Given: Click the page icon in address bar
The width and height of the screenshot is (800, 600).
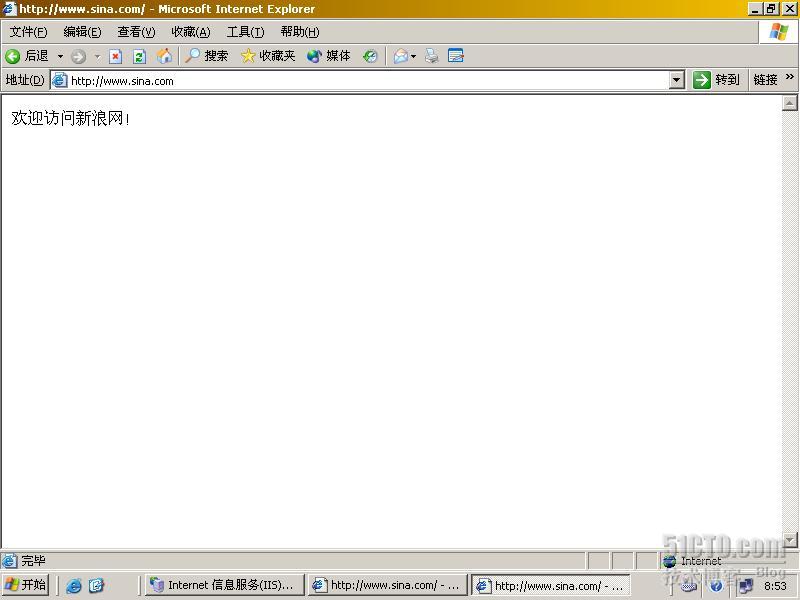Looking at the screenshot, I should tap(60, 81).
